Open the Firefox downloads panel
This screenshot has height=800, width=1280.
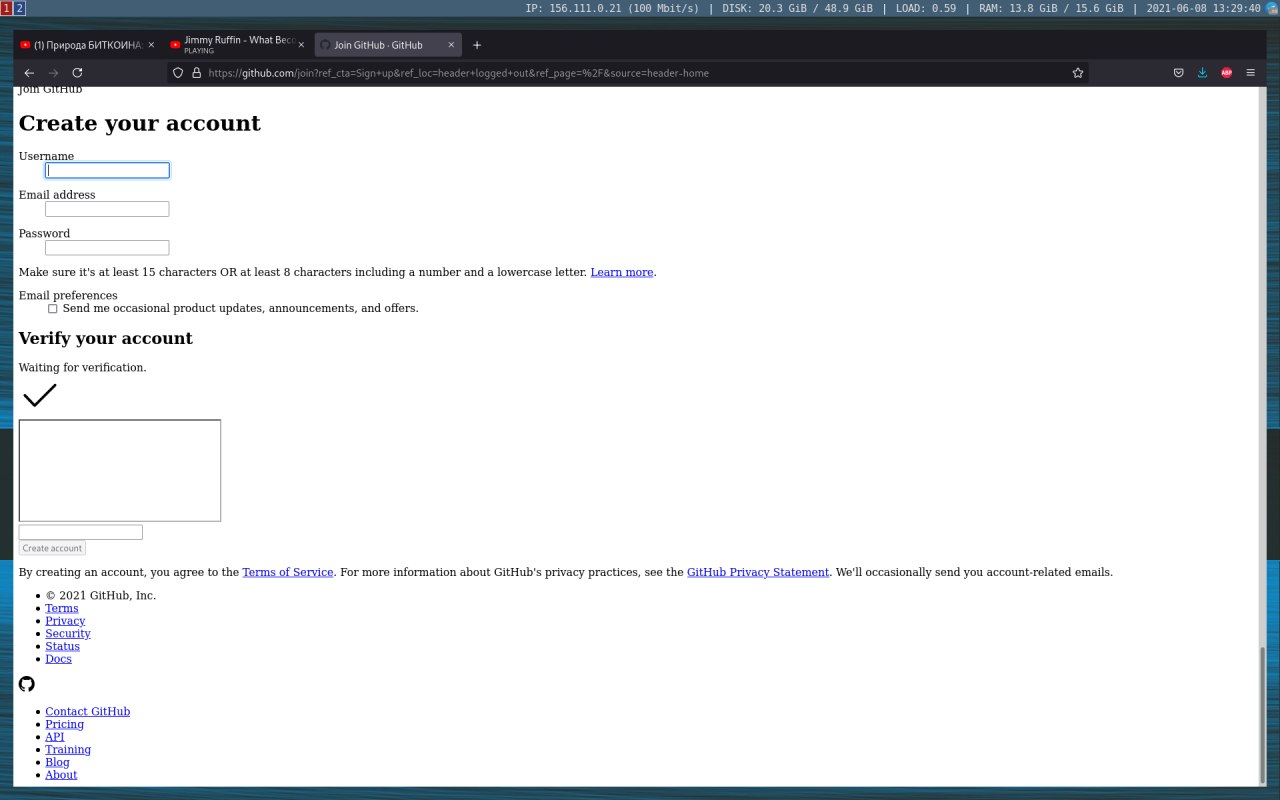pyautogui.click(x=1202, y=73)
